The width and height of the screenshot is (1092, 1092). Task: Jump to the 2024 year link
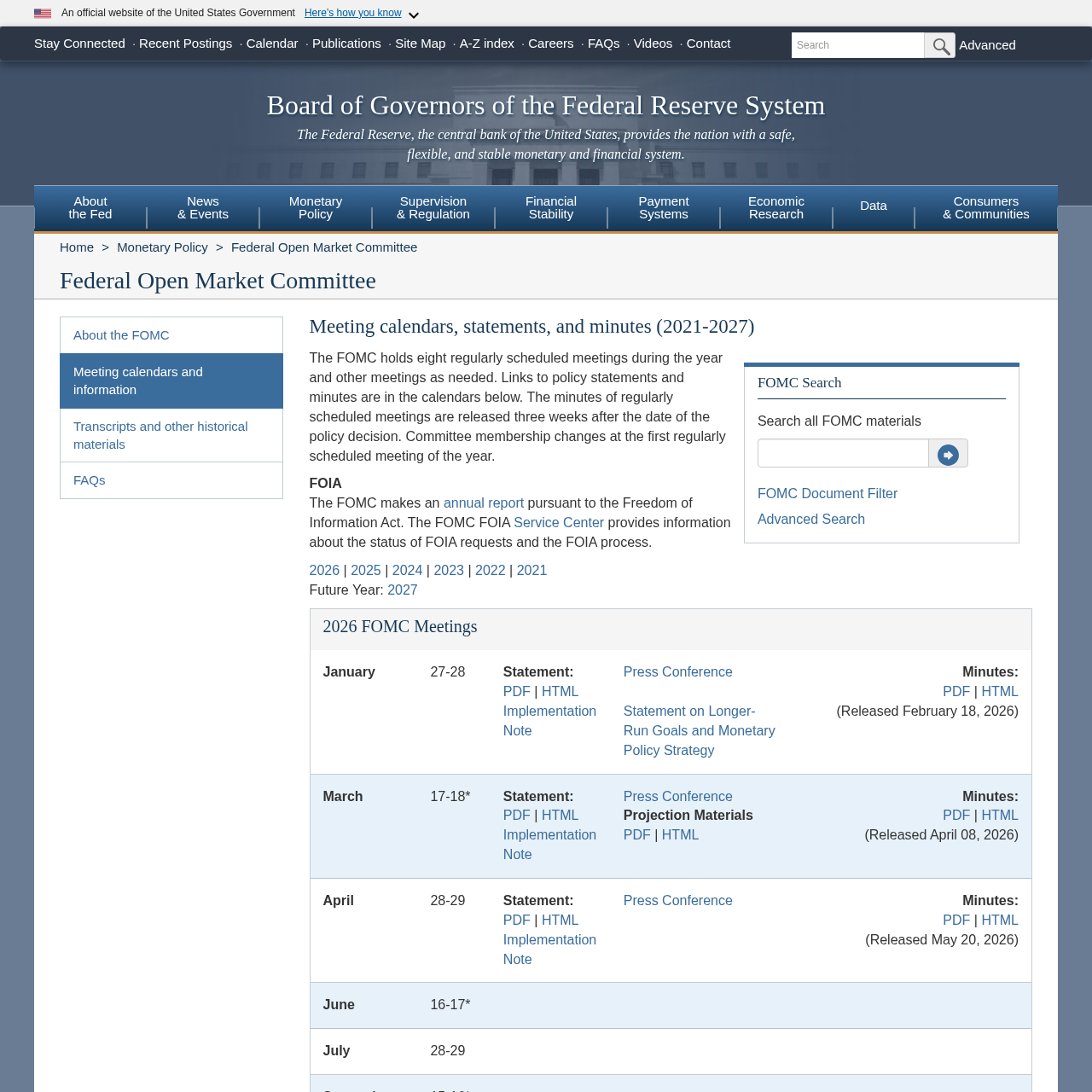coord(407,571)
